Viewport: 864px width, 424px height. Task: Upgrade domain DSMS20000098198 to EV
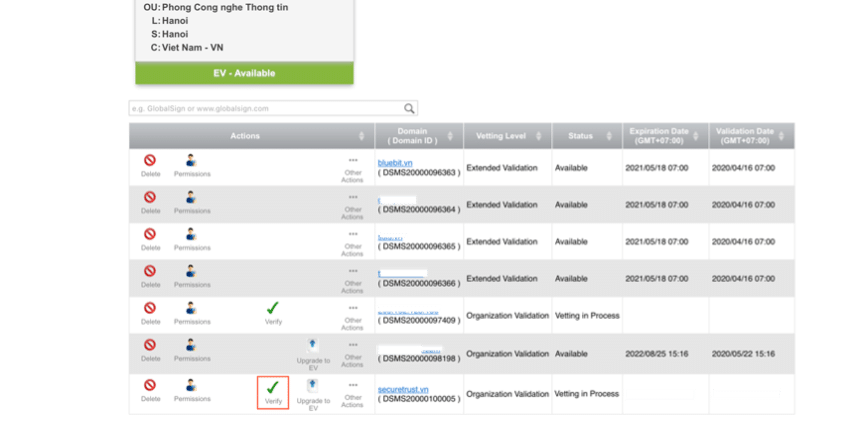point(312,351)
